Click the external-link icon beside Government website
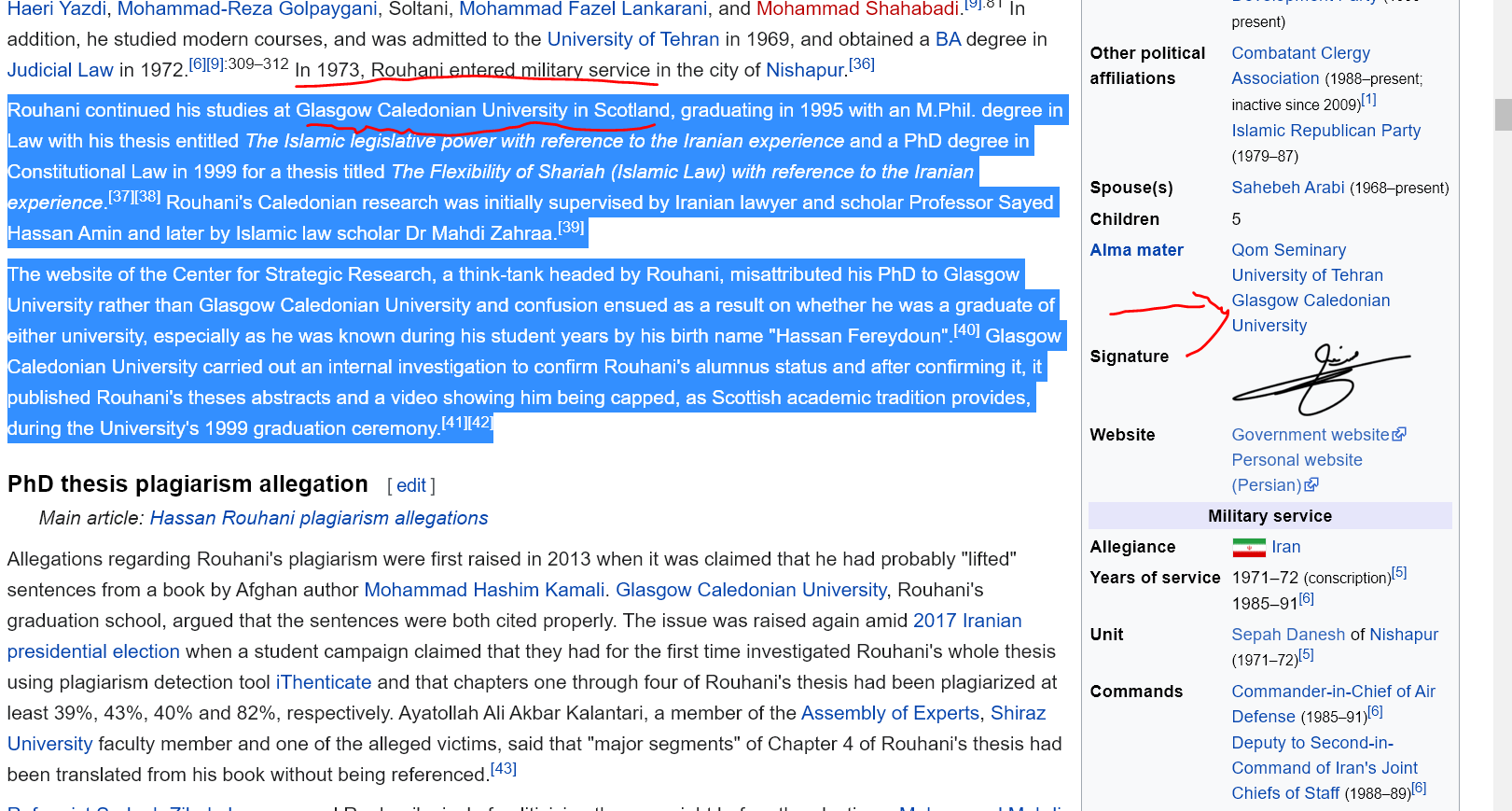Image resolution: width=1512 pixels, height=811 pixels. pos(1399,435)
